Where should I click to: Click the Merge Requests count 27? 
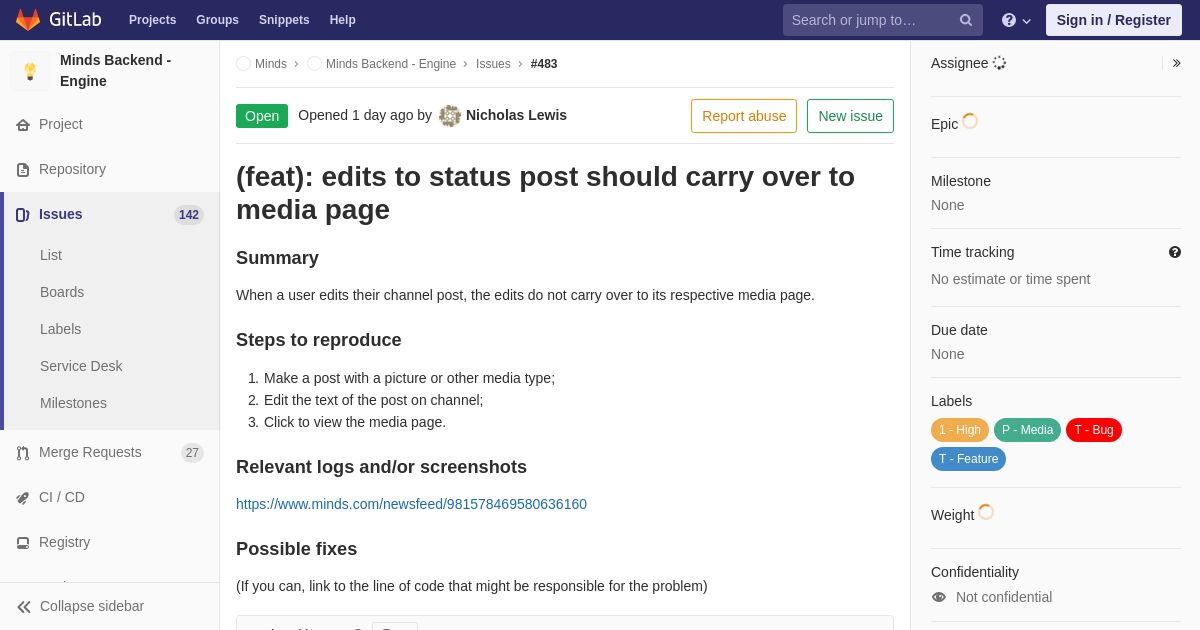[192, 453]
